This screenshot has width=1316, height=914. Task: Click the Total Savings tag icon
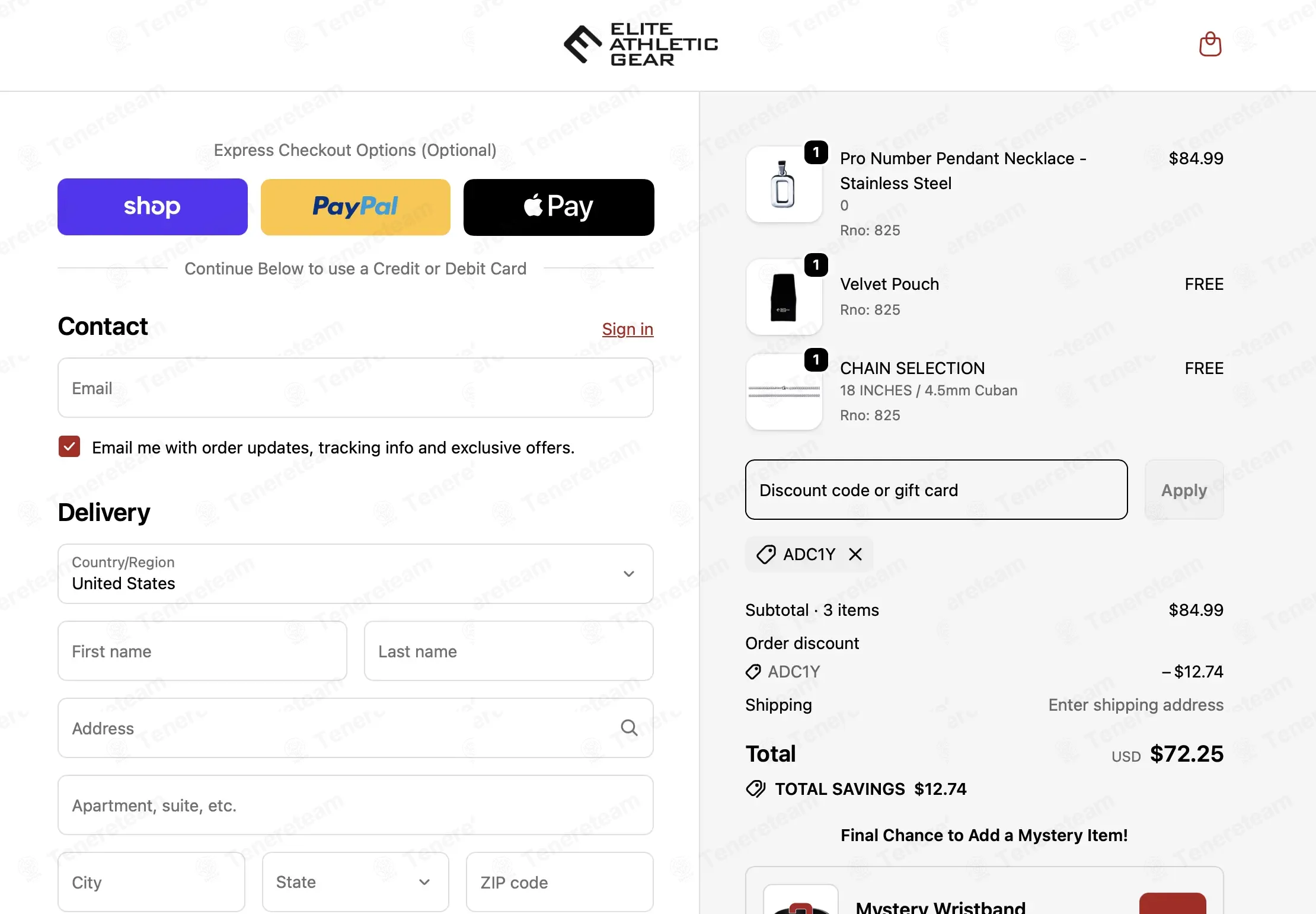[x=756, y=789]
